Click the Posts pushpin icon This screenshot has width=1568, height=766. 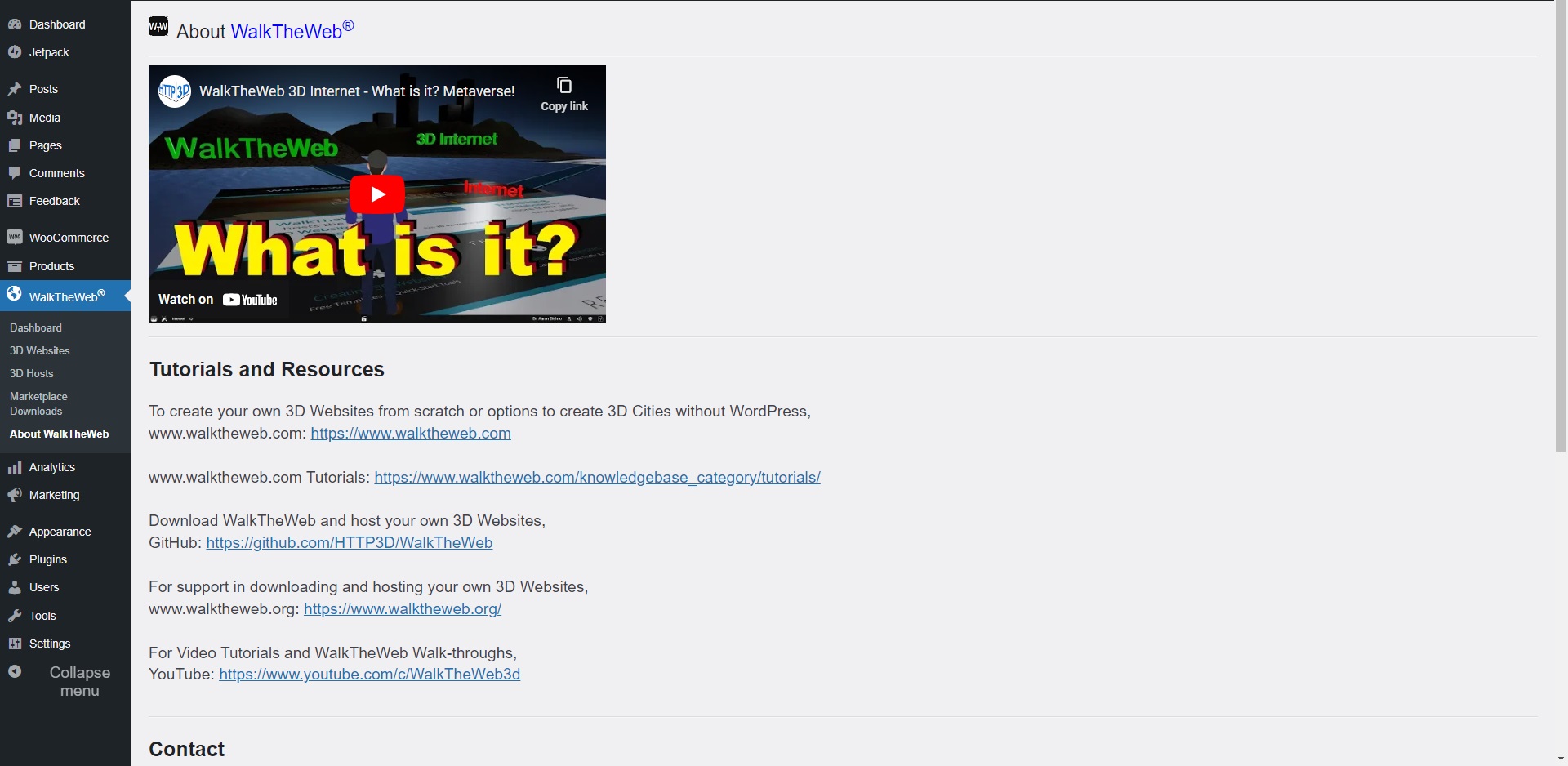[x=15, y=89]
